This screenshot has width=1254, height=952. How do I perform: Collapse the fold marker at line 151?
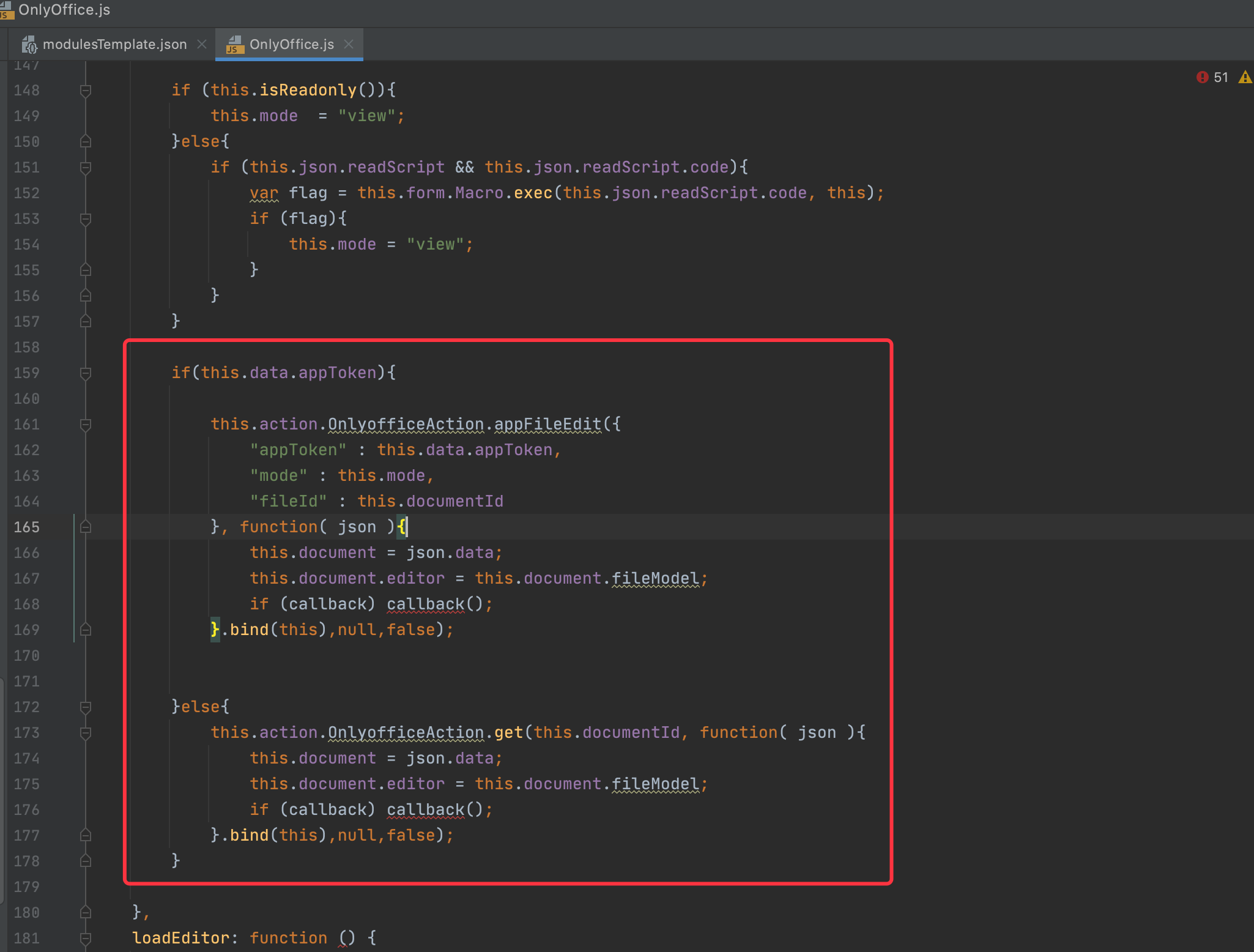86,168
